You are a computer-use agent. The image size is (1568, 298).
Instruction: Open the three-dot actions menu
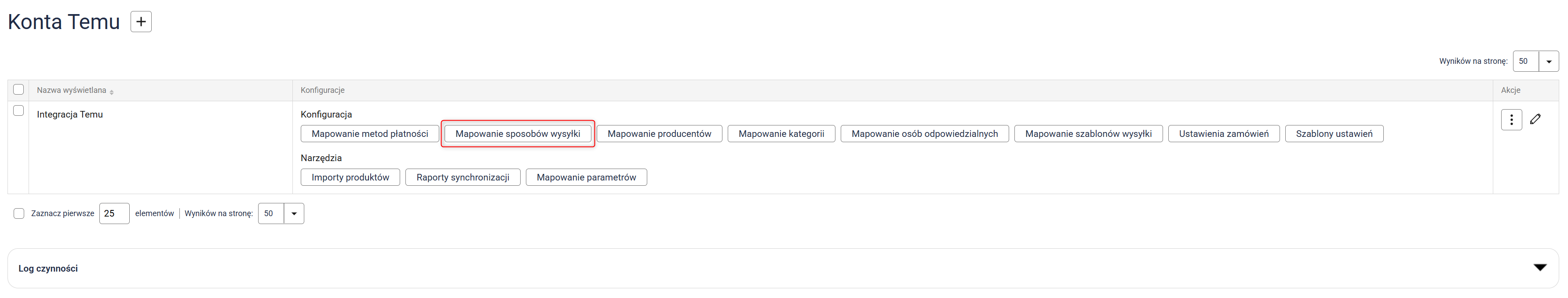coord(1511,119)
